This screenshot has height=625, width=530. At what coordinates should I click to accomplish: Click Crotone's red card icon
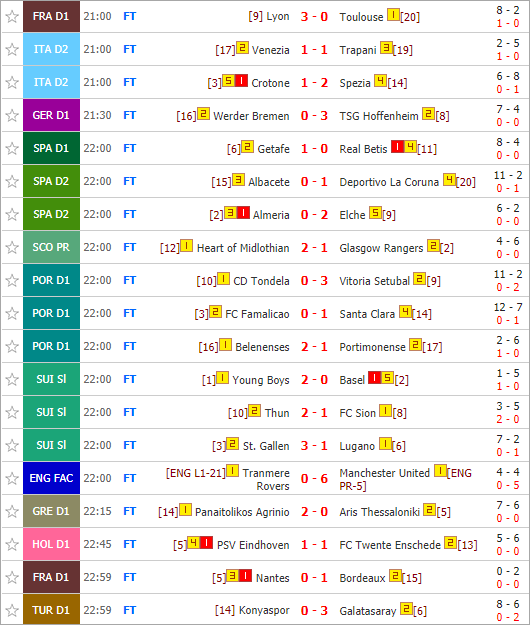[x=241, y=81]
